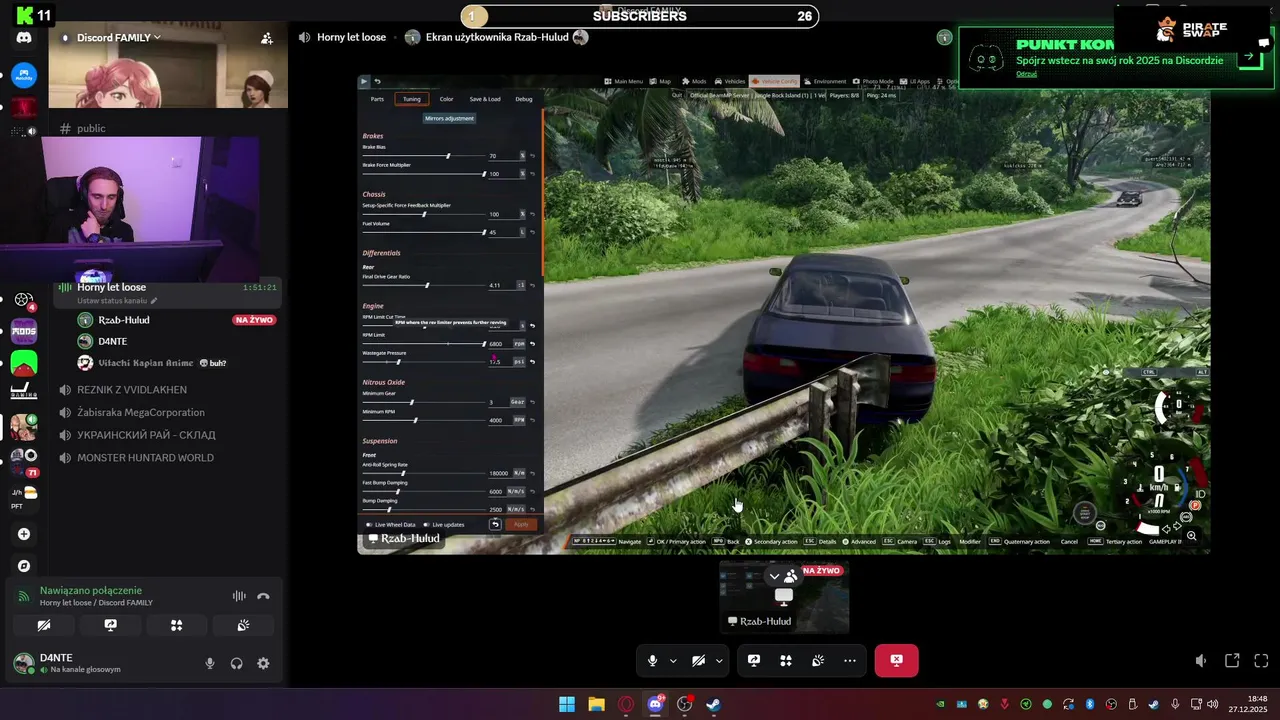Image resolution: width=1280 pixels, height=720 pixels.
Task: Dismiss the Odrzuć link in banner
Action: pyautogui.click(x=1026, y=74)
